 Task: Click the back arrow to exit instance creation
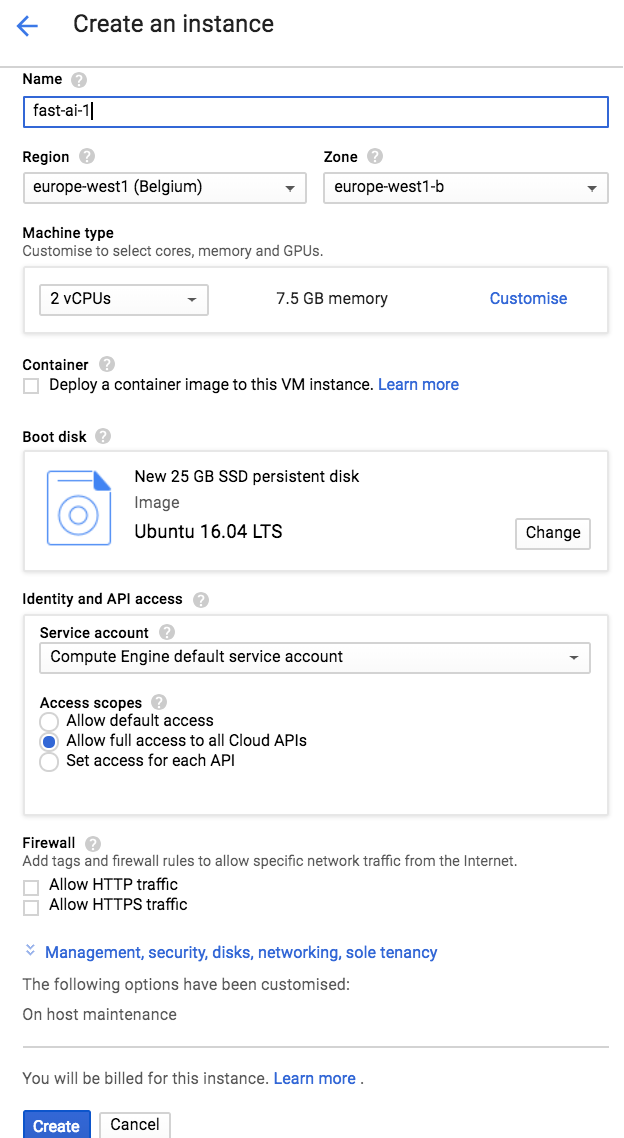[x=26, y=24]
